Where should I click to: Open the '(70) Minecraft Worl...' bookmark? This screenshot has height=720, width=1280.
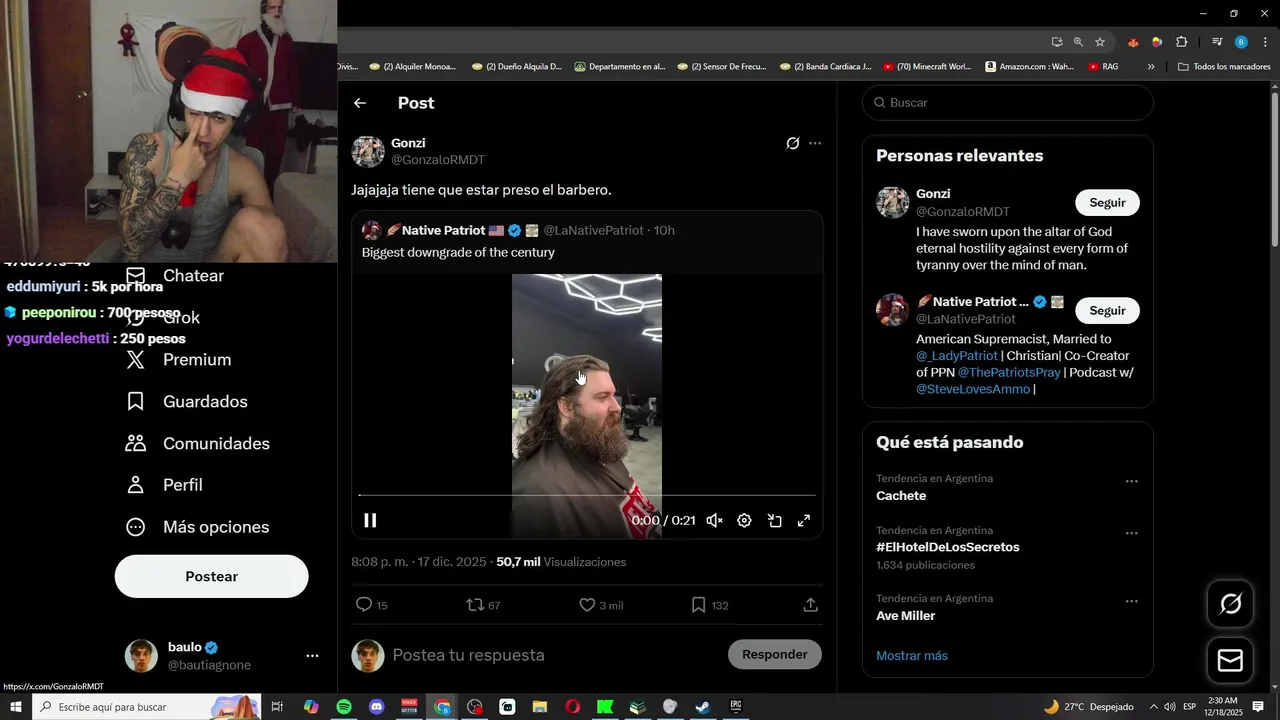pos(927,67)
